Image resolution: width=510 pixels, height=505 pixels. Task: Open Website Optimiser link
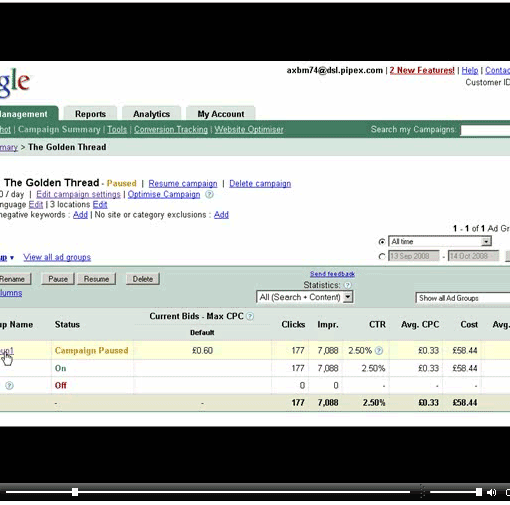coord(249,129)
